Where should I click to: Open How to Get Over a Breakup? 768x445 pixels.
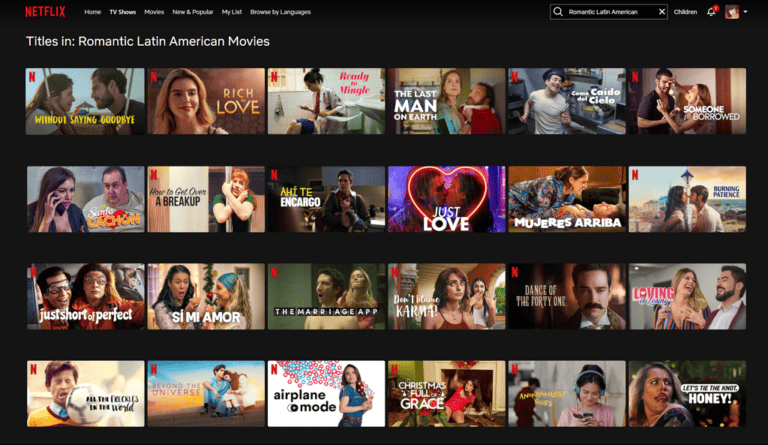[206, 199]
